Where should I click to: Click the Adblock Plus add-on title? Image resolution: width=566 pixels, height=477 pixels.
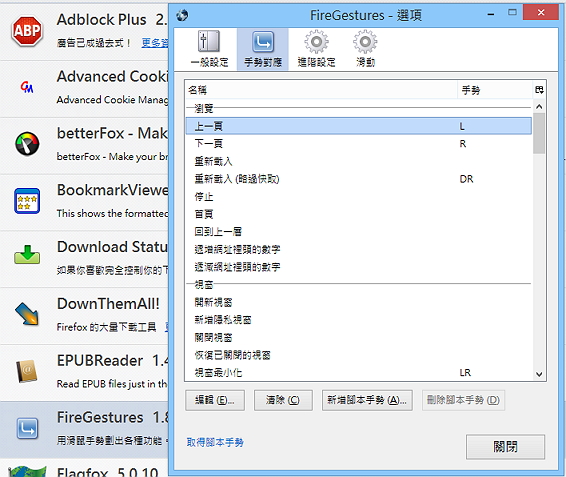pos(101,19)
